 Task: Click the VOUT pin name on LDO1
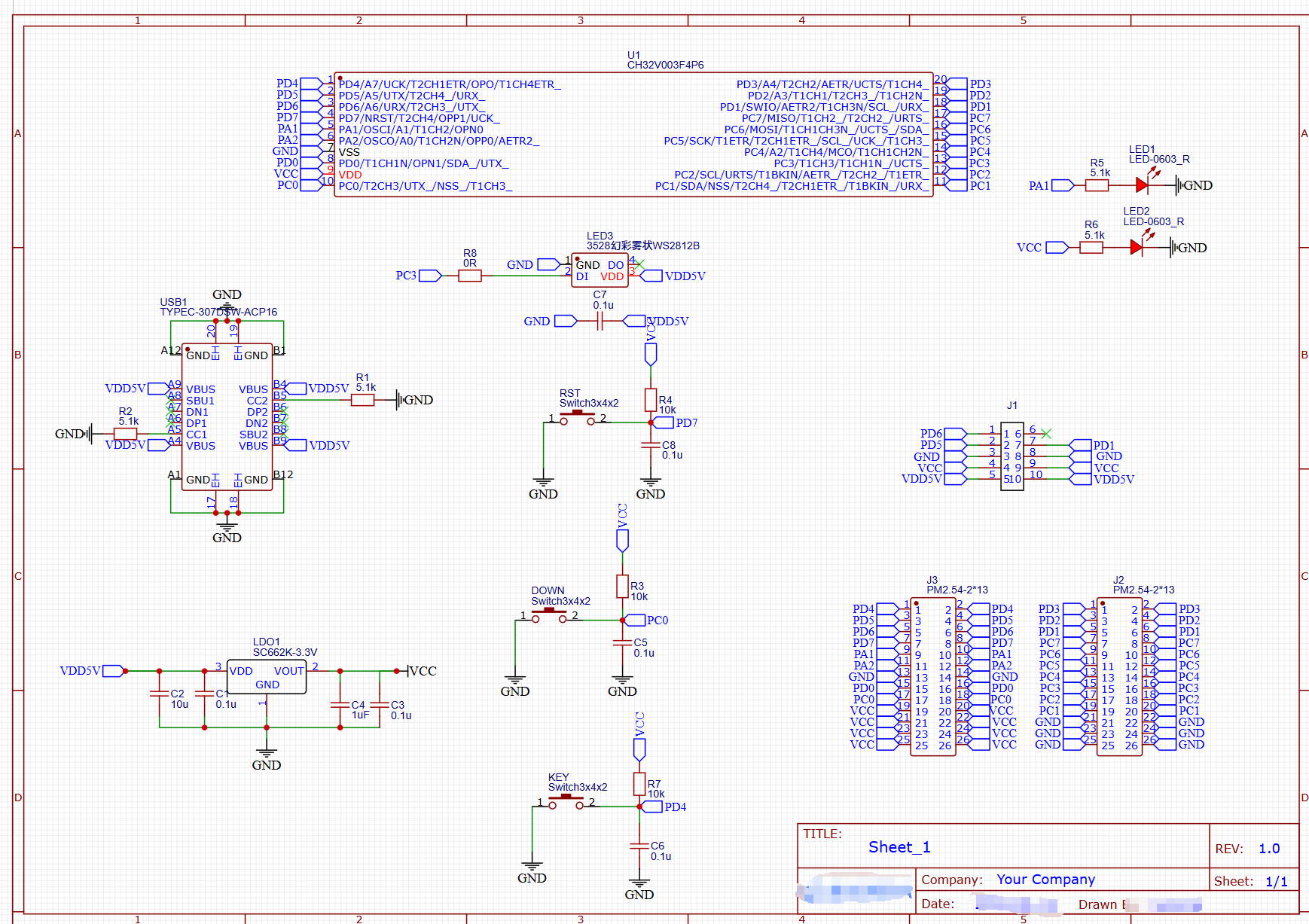(289, 671)
